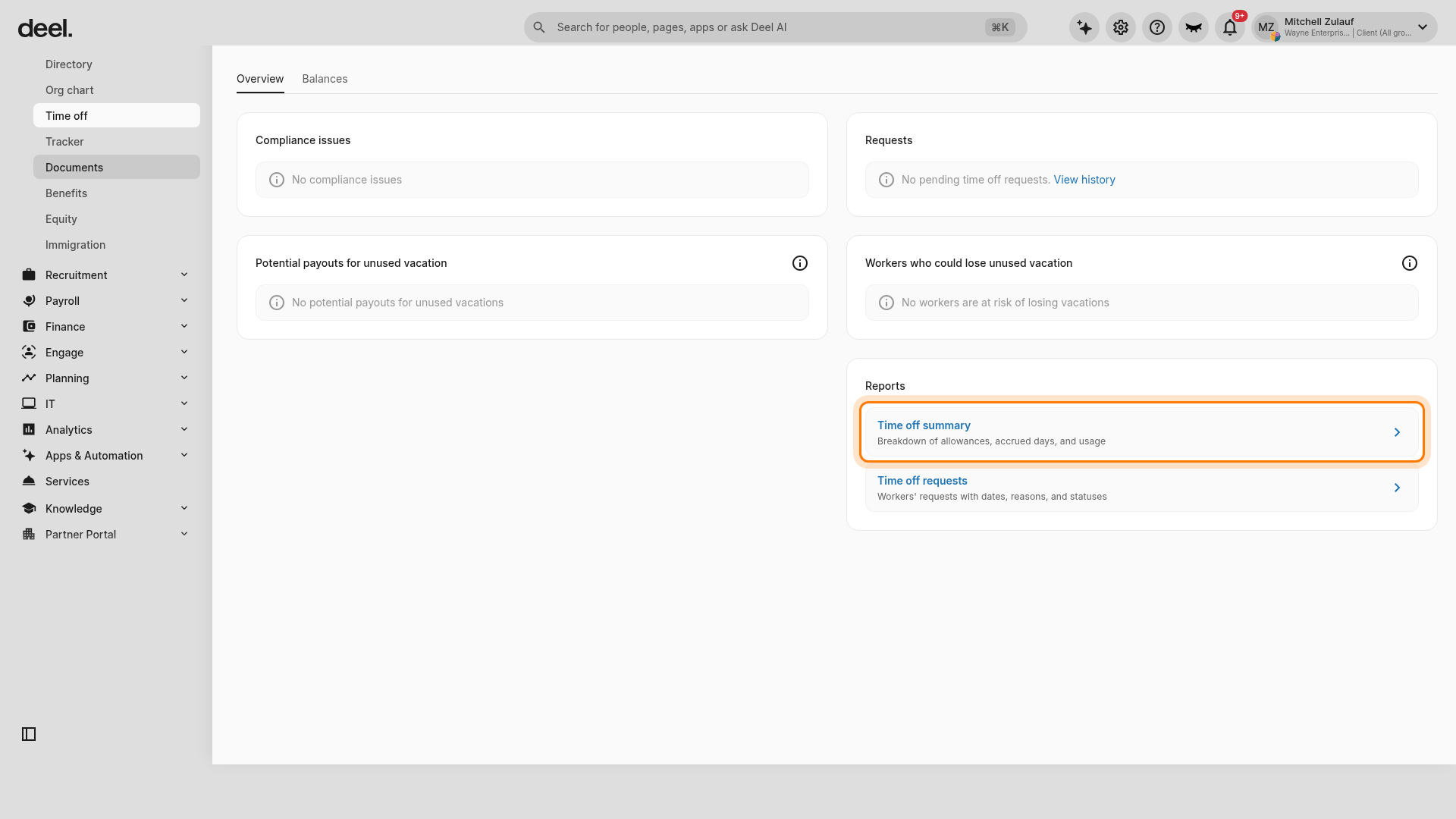The width and height of the screenshot is (1456, 819).
Task: Click the Apps & Automation sparkle icon
Action: (29, 455)
